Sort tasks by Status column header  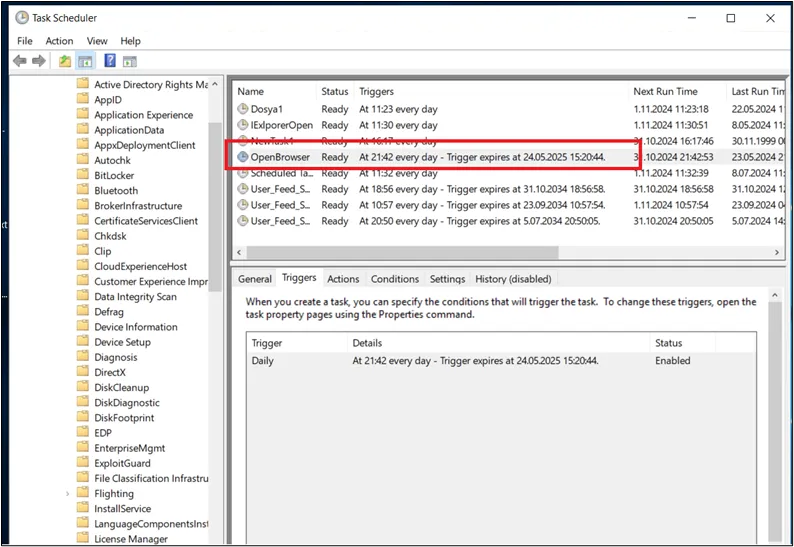pos(335,92)
